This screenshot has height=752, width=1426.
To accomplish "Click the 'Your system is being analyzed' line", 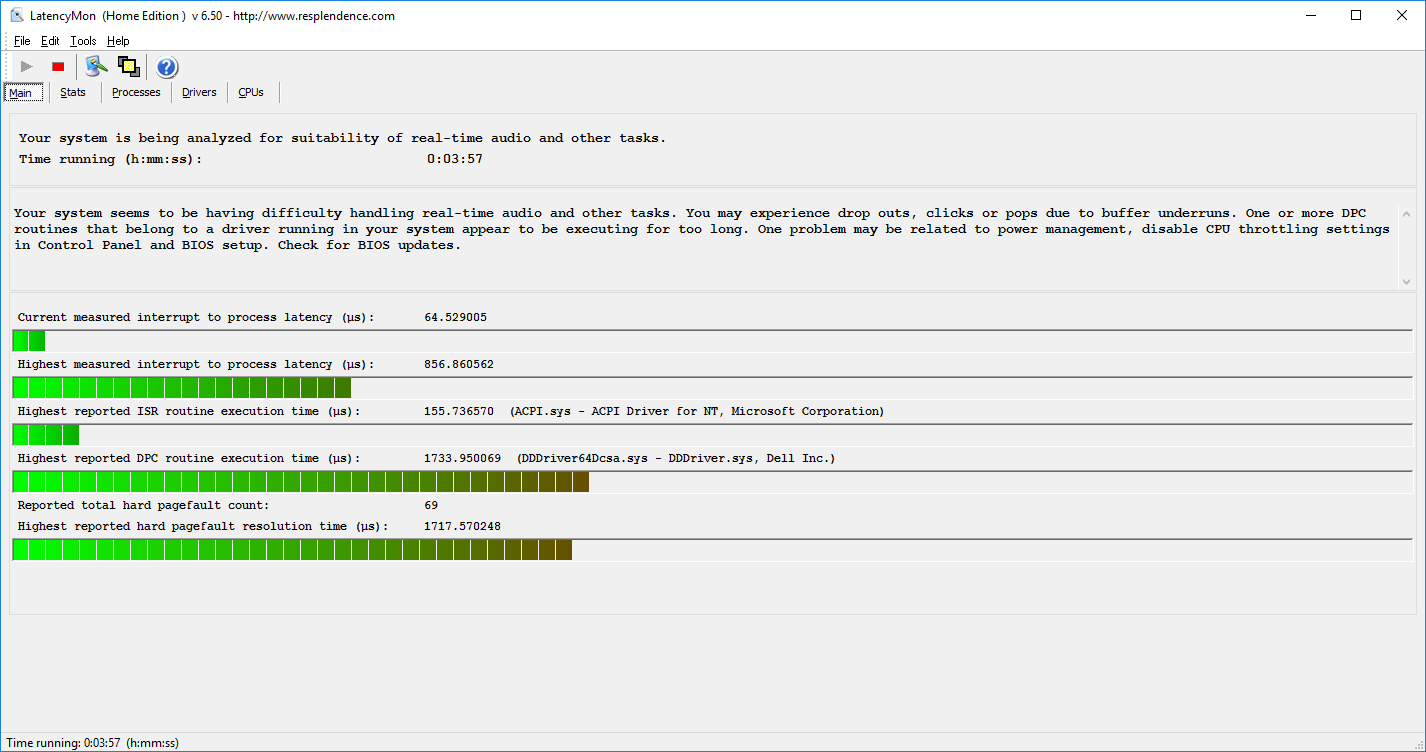I will click(x=342, y=138).
